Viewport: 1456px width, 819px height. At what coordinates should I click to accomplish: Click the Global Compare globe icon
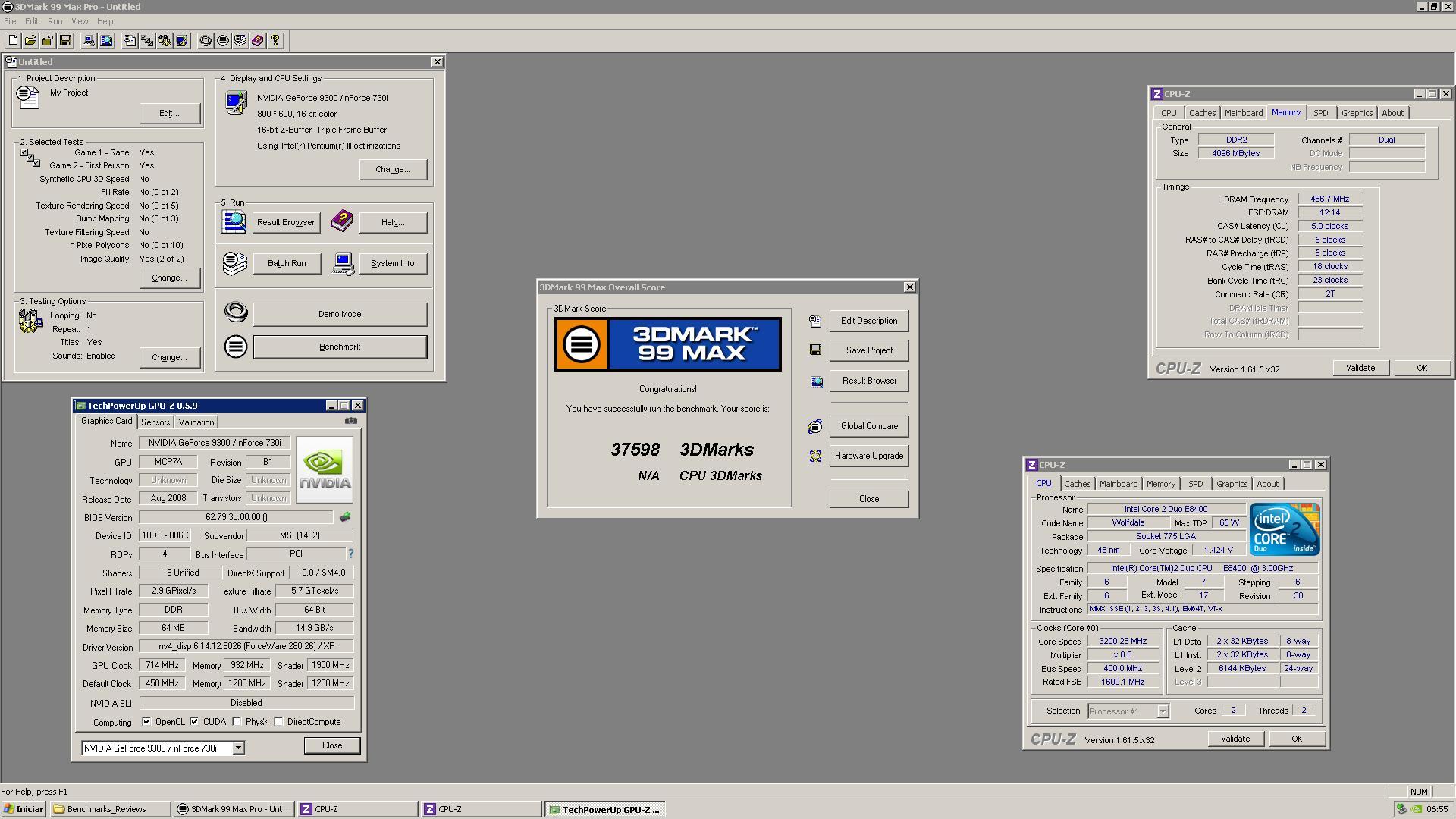(815, 427)
